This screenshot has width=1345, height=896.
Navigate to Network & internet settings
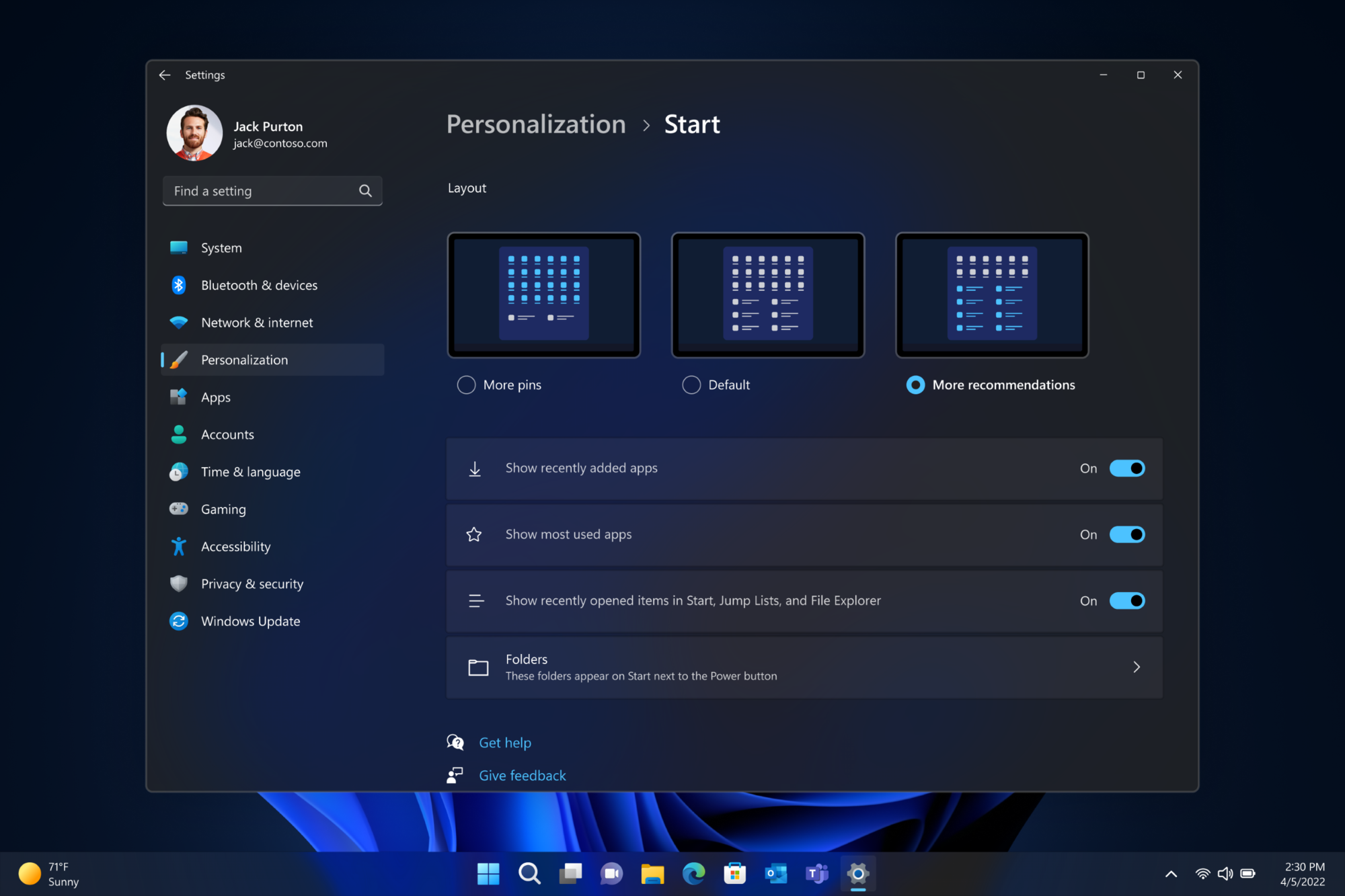pyautogui.click(x=256, y=321)
